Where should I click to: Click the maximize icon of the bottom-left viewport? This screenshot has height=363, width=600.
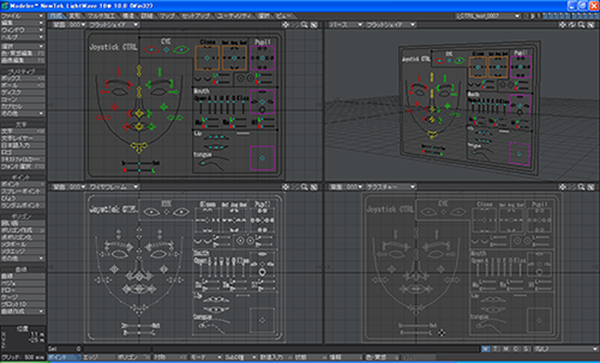click(313, 187)
